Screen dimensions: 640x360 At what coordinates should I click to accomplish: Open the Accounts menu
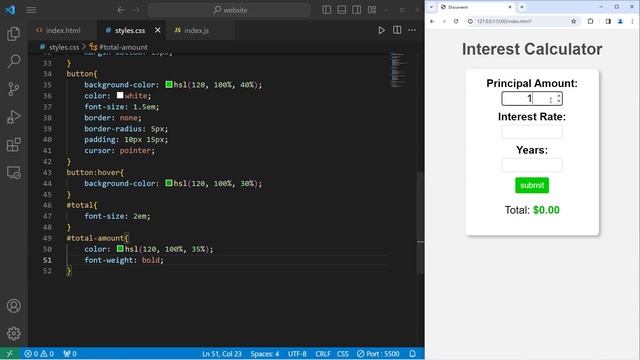(x=13, y=306)
